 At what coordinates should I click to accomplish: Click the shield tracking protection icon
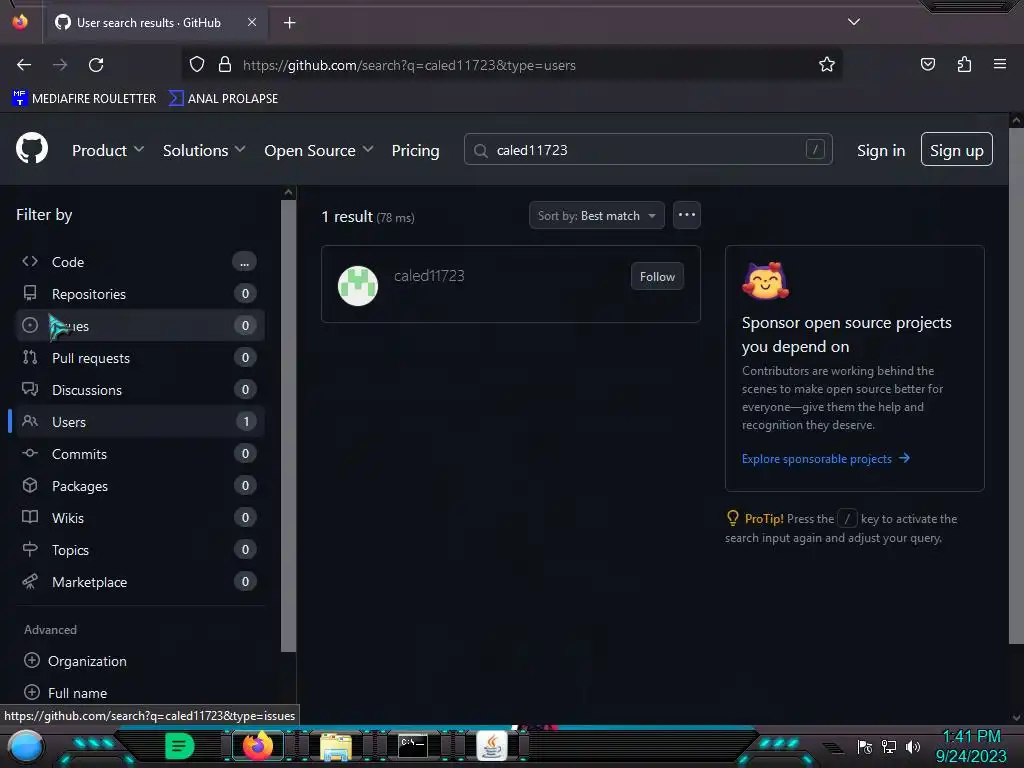click(197, 65)
